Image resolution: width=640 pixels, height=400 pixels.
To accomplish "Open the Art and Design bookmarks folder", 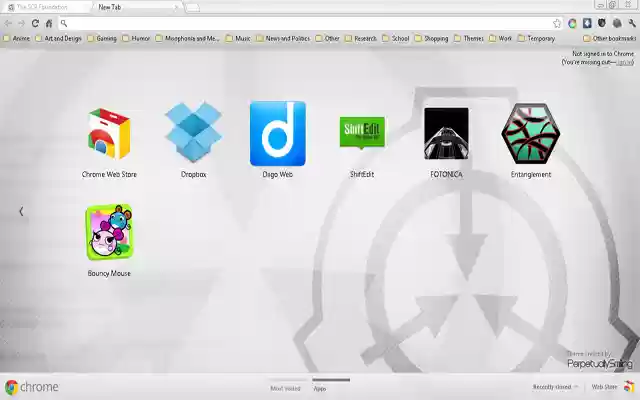I will pos(58,38).
